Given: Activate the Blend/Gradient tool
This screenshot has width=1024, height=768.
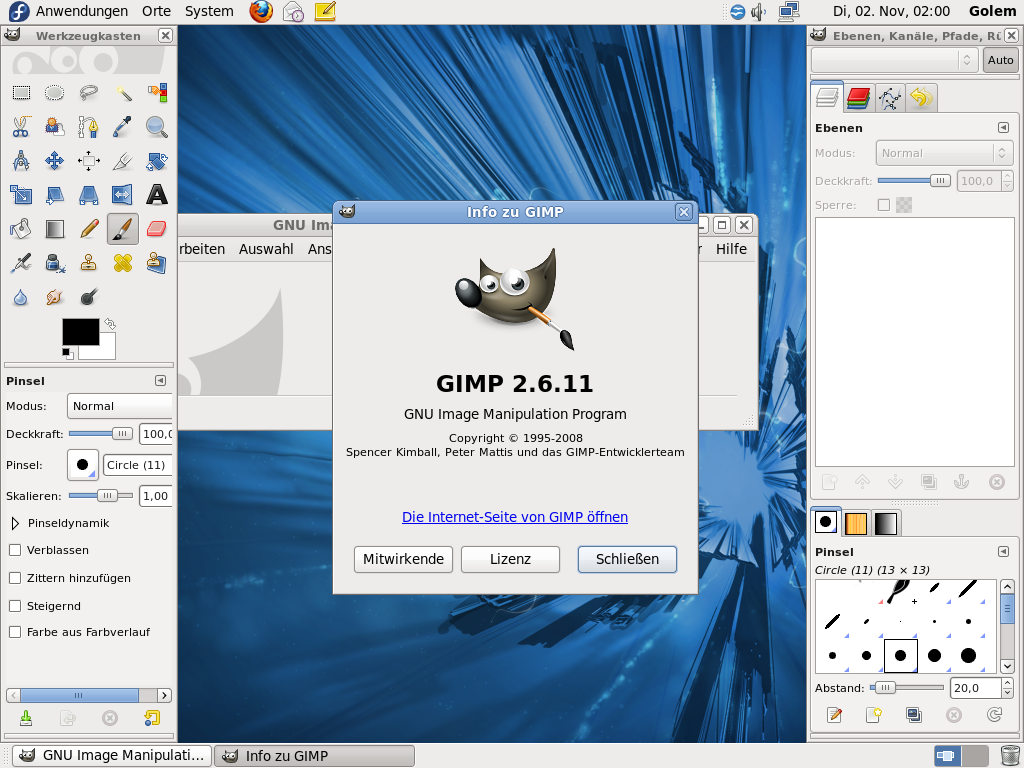Looking at the screenshot, I should [55, 229].
